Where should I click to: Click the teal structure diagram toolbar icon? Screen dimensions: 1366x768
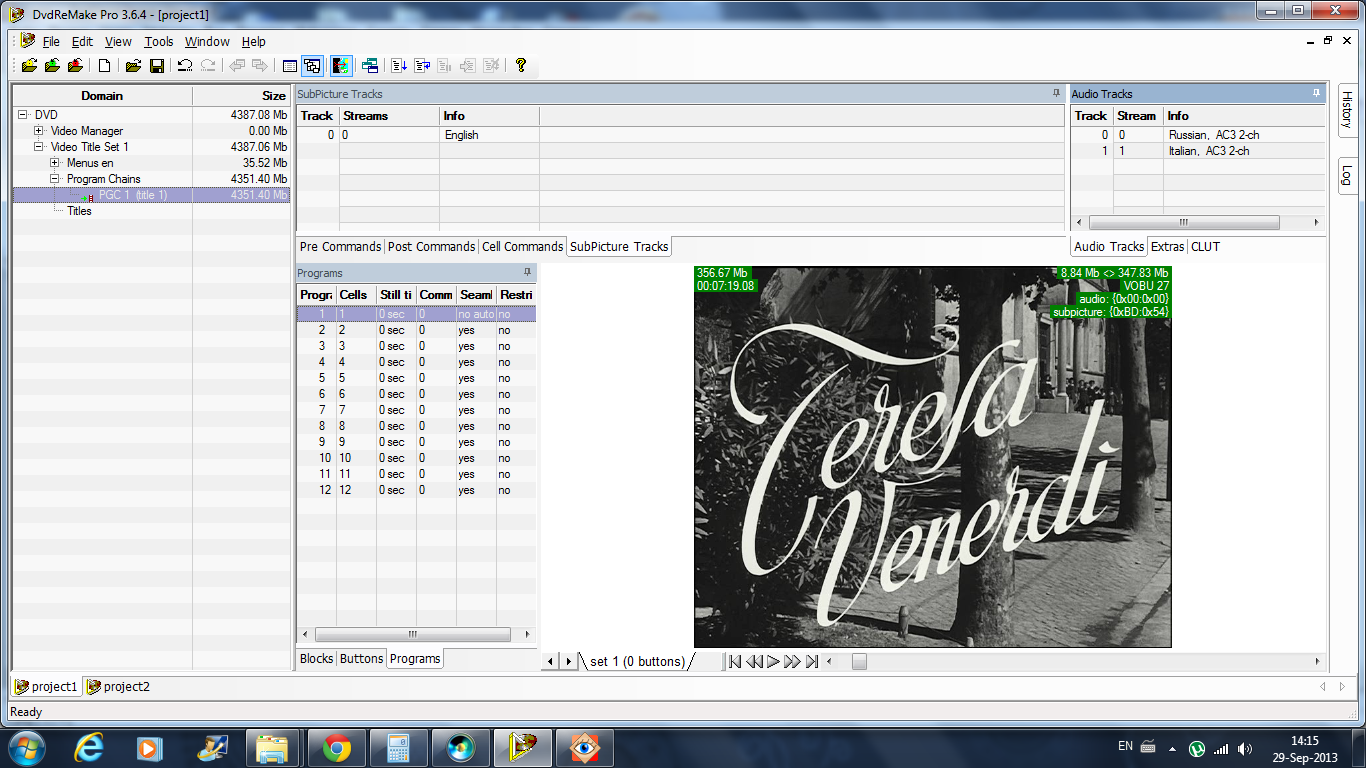(x=370, y=66)
